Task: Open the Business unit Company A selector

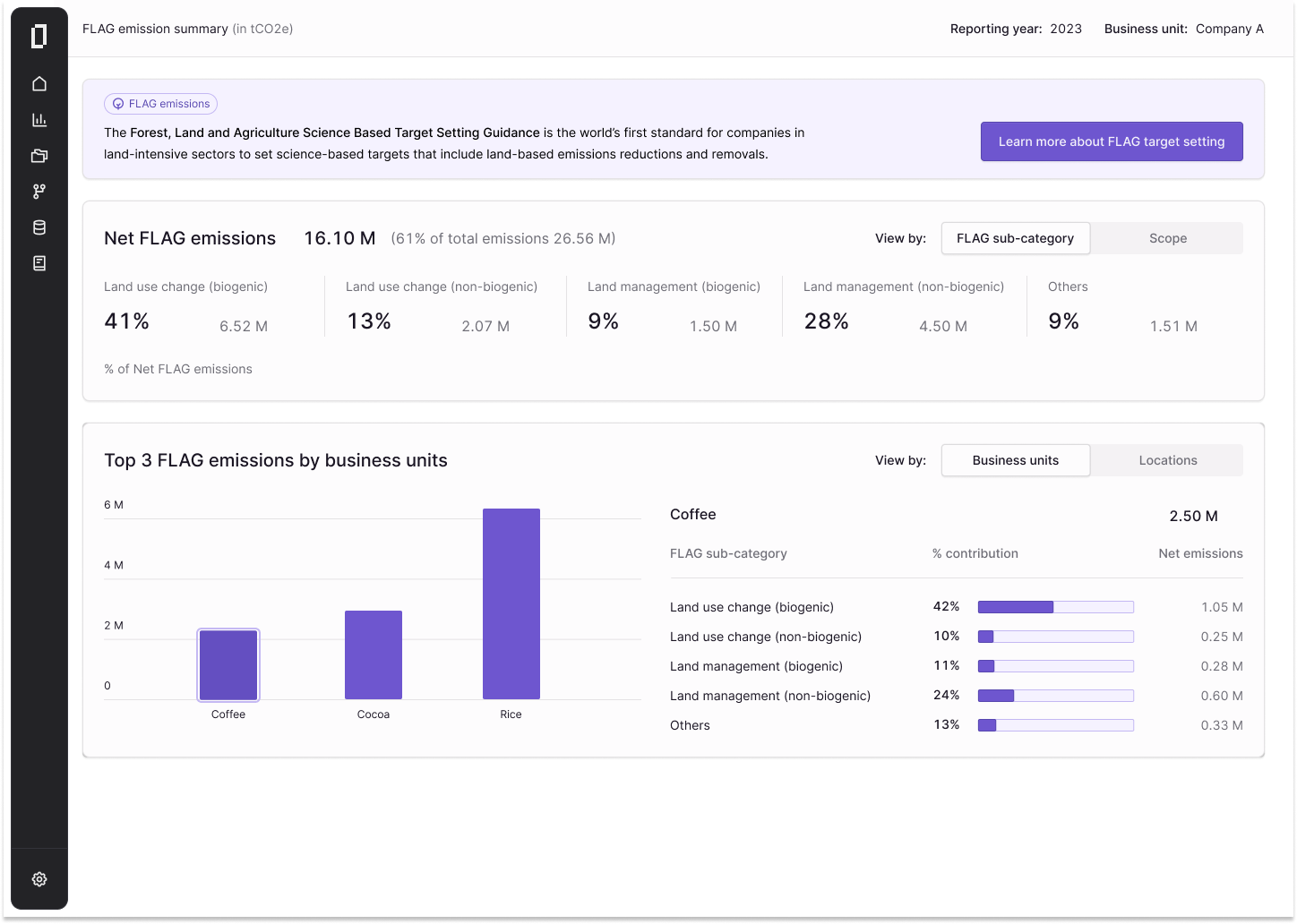Action: pos(1229,29)
